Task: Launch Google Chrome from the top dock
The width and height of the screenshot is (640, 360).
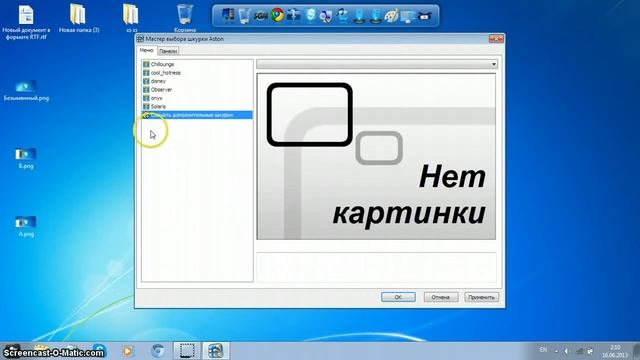Action: pyautogui.click(x=278, y=16)
